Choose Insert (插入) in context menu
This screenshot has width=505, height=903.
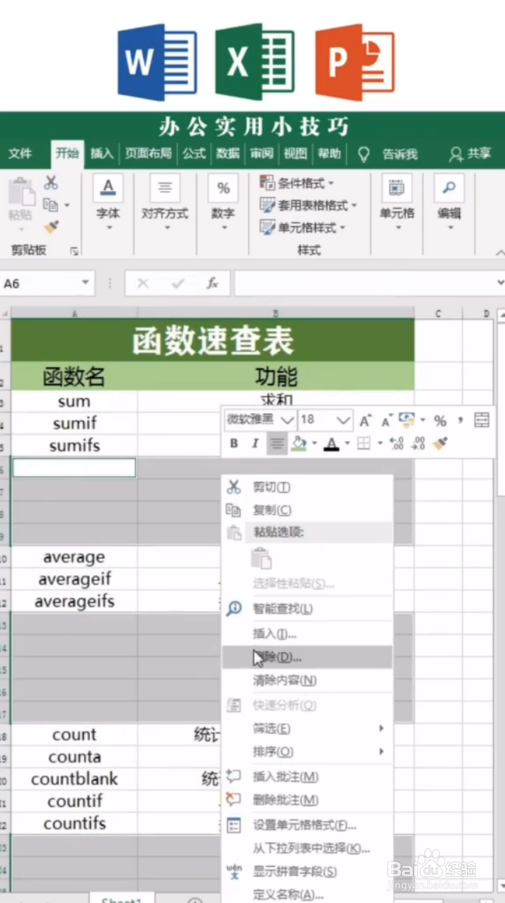pos(307,634)
